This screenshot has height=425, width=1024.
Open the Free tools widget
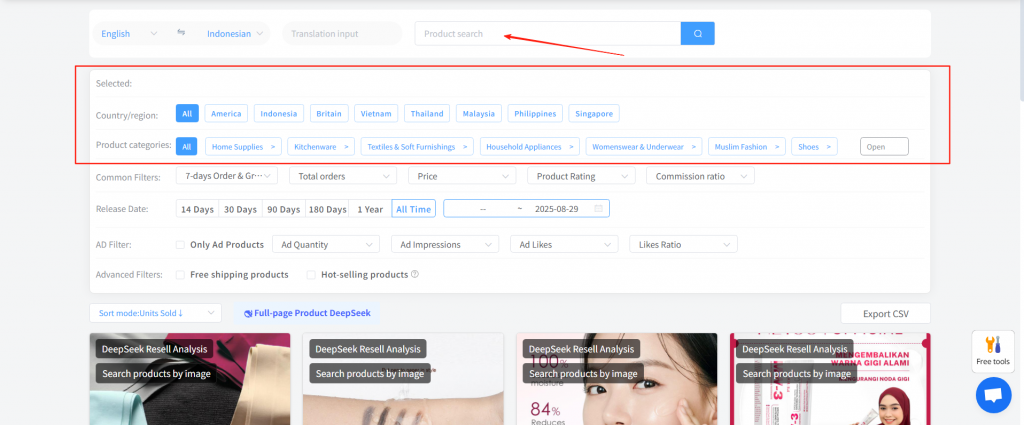[993, 351]
